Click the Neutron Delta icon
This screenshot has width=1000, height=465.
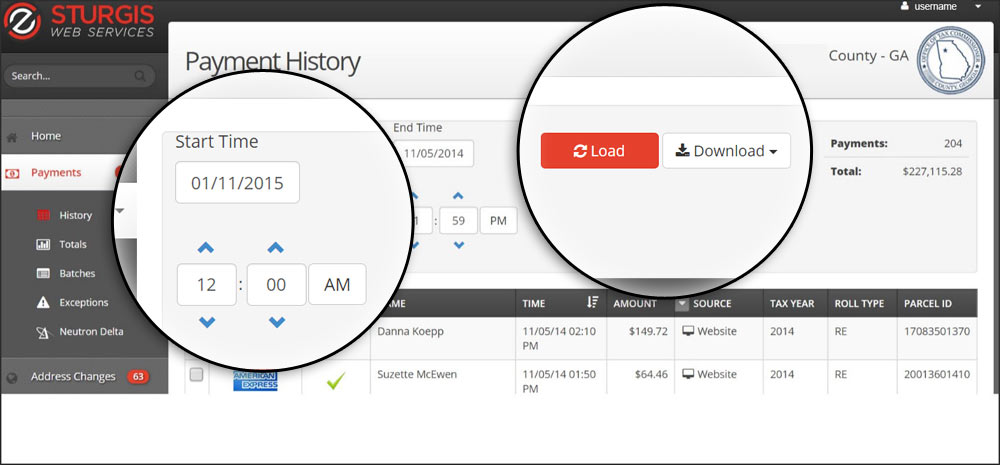(x=43, y=332)
